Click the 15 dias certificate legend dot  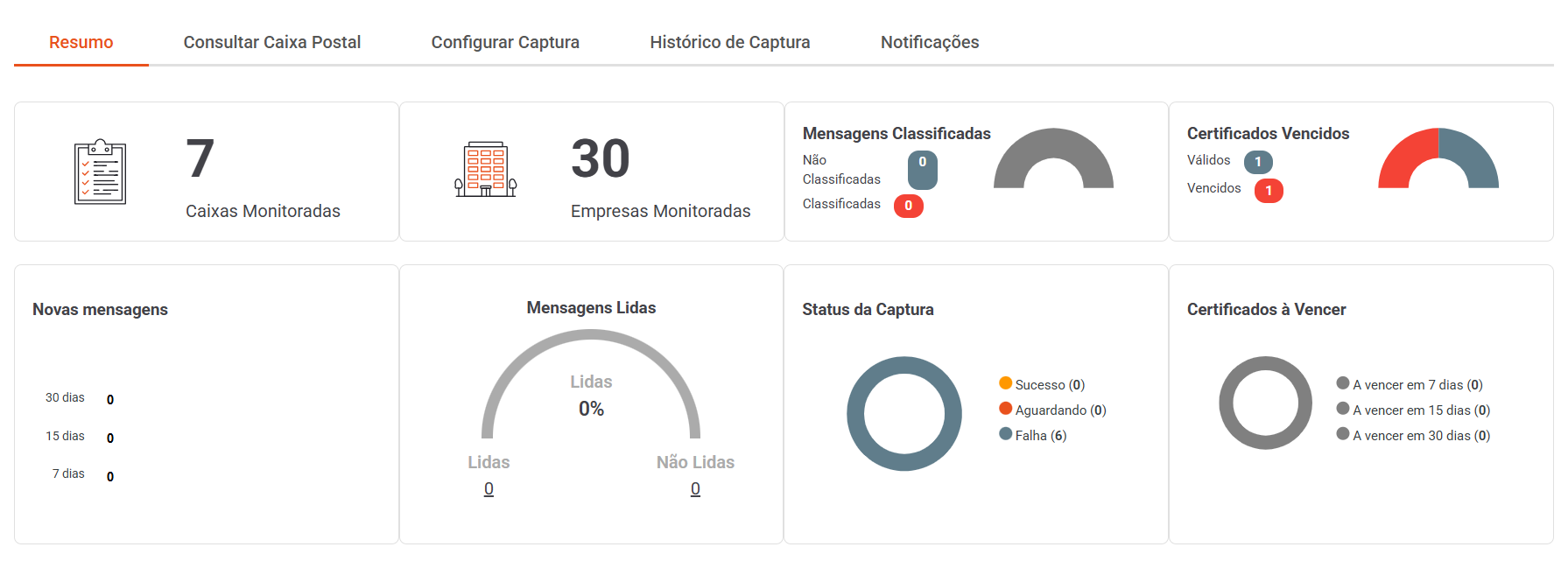point(1343,409)
